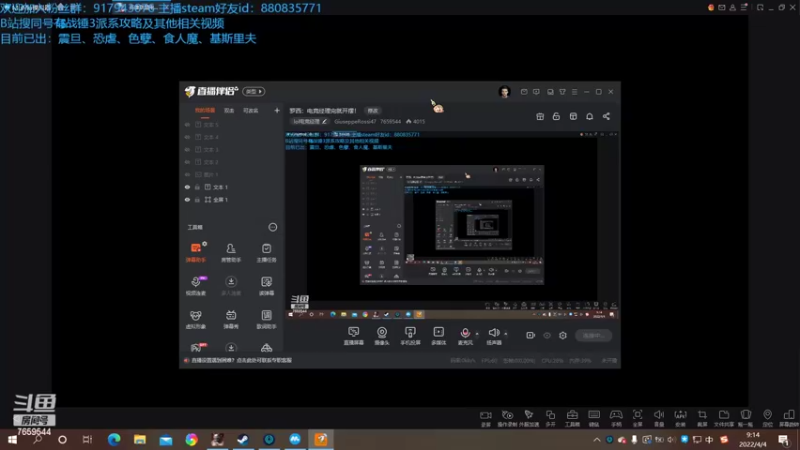Expand the microphone options arrow
800x450 pixels.
coord(477,334)
